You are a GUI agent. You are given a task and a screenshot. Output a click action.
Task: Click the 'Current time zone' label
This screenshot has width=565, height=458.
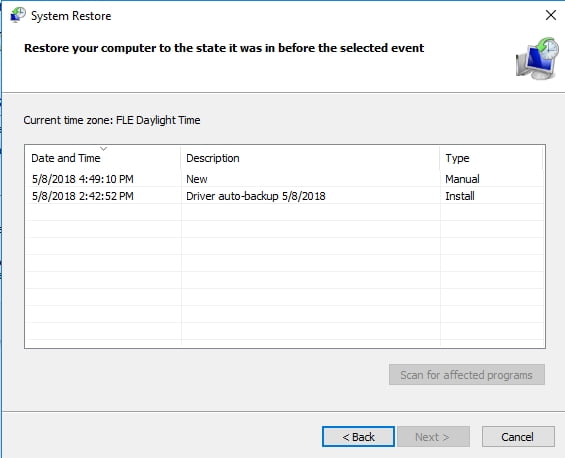tap(112, 120)
